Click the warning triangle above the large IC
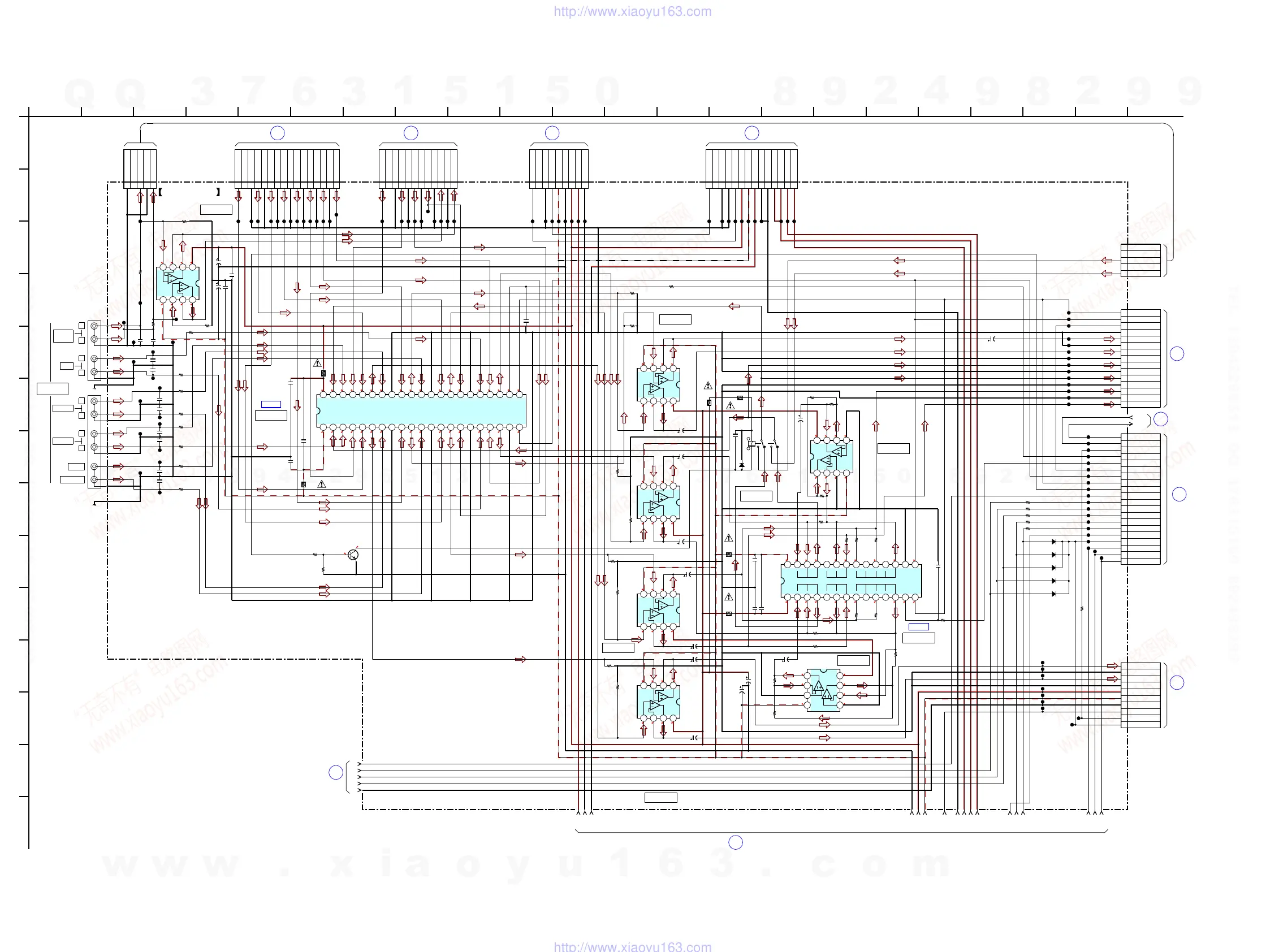The width and height of the screenshot is (1266, 952). (318, 364)
